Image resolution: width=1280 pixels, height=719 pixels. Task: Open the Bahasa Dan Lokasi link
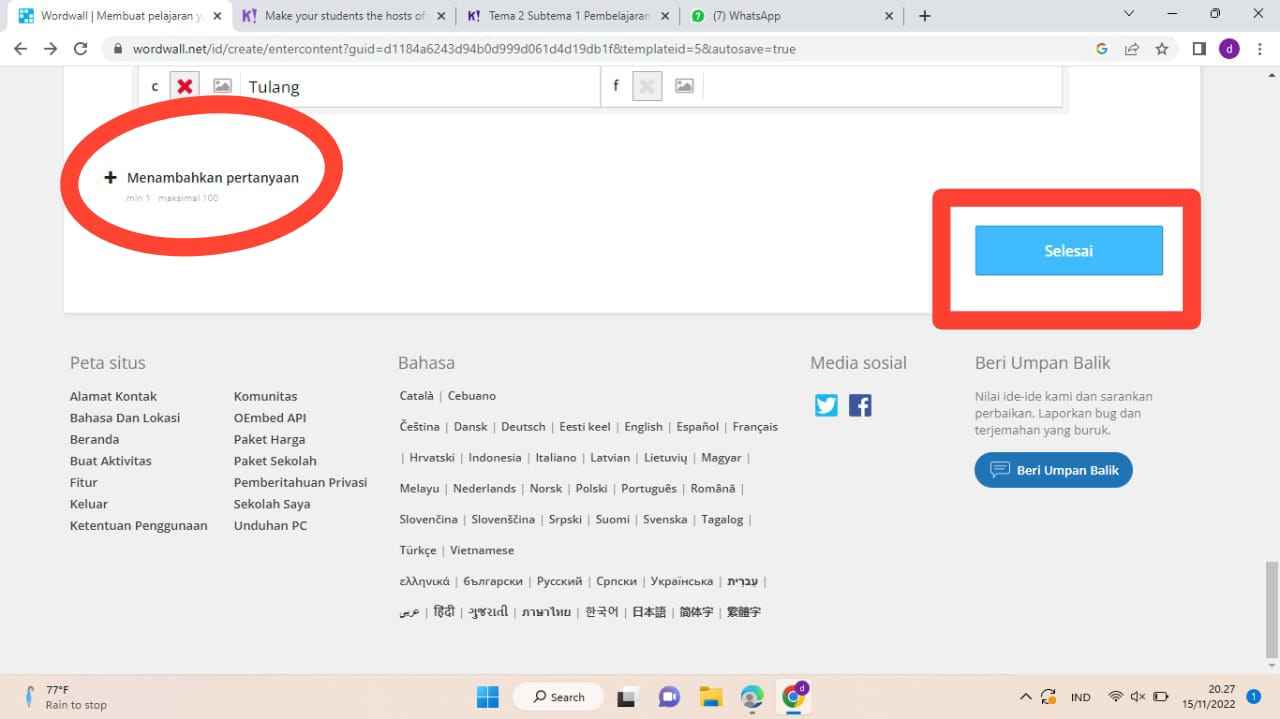pos(125,418)
